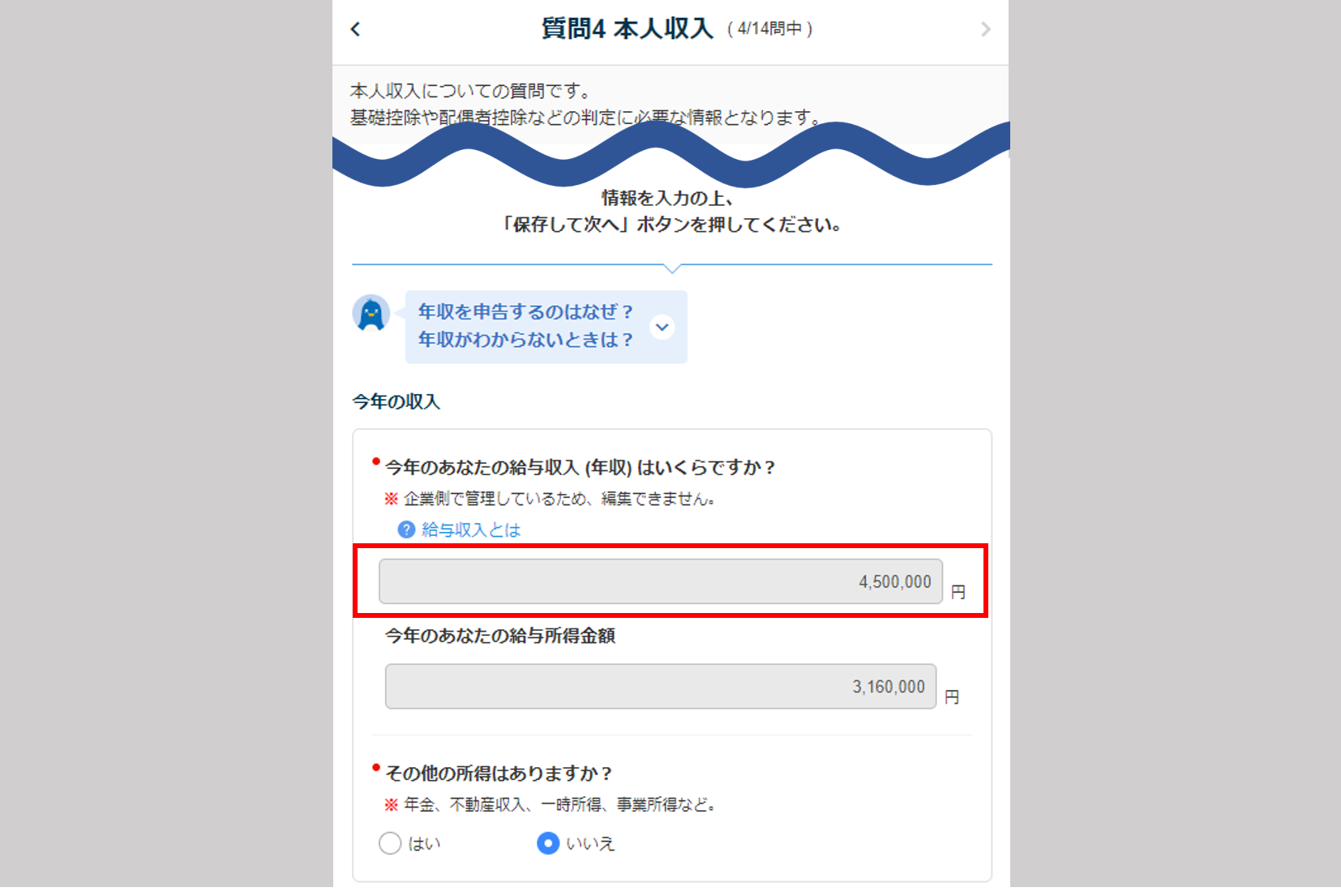
Task: Click the blue question mark icon beside 給与収入とは
Action: point(406,529)
